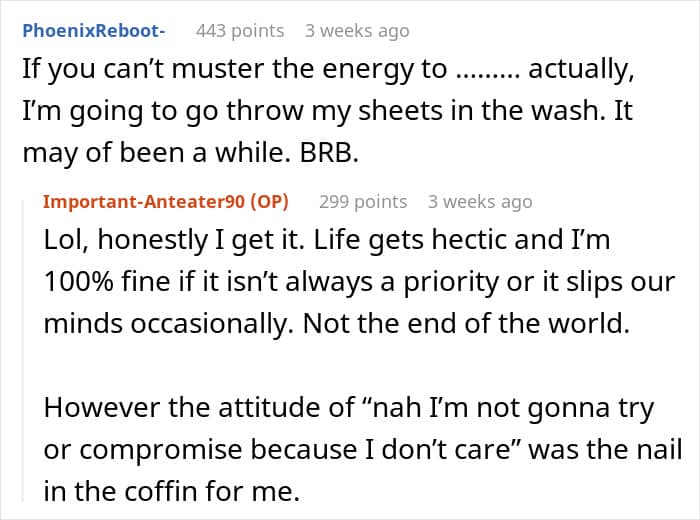The image size is (700, 520).
Task: Click the 299 points score
Action: coord(363,202)
